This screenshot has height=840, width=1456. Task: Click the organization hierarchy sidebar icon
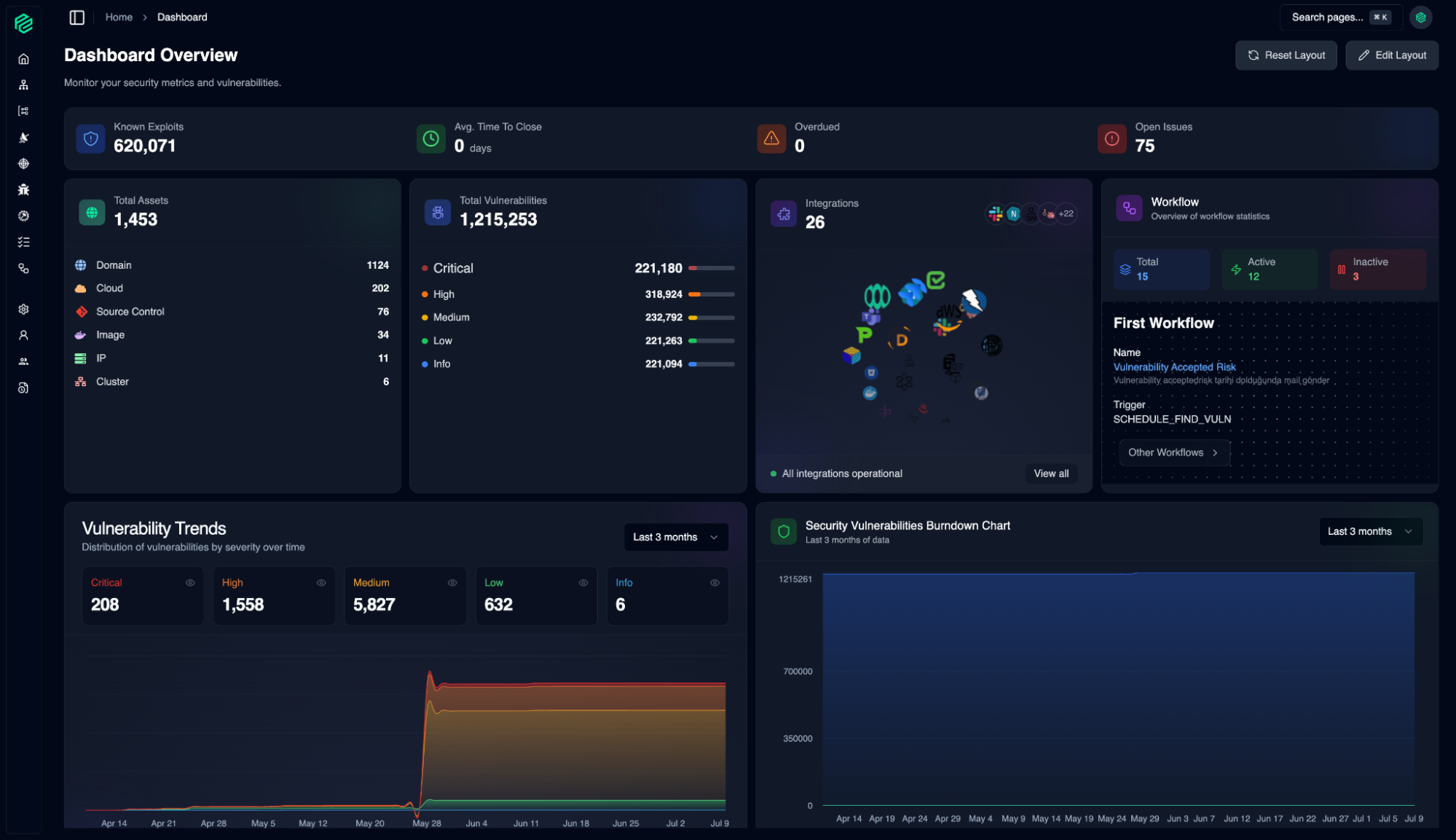coord(23,85)
